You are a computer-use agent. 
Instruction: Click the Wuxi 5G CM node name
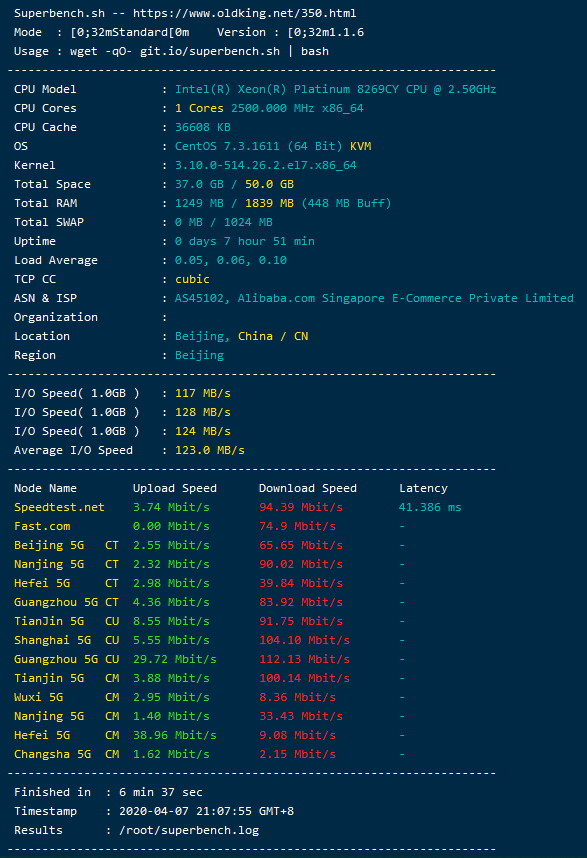[x=66, y=697]
